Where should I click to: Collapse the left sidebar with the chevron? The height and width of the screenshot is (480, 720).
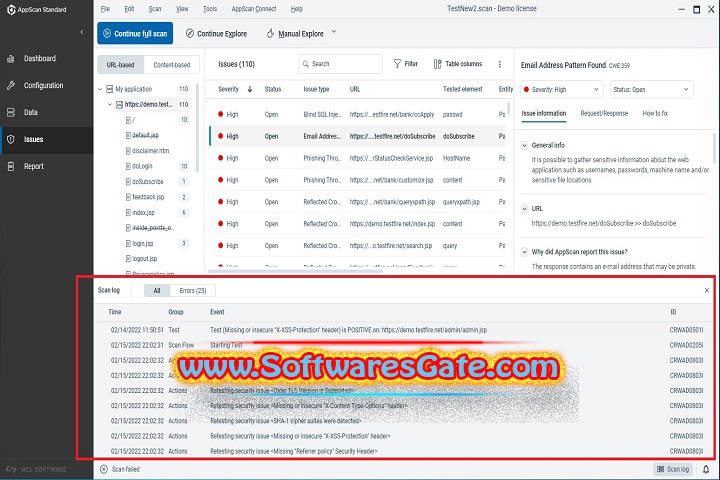pos(82,32)
